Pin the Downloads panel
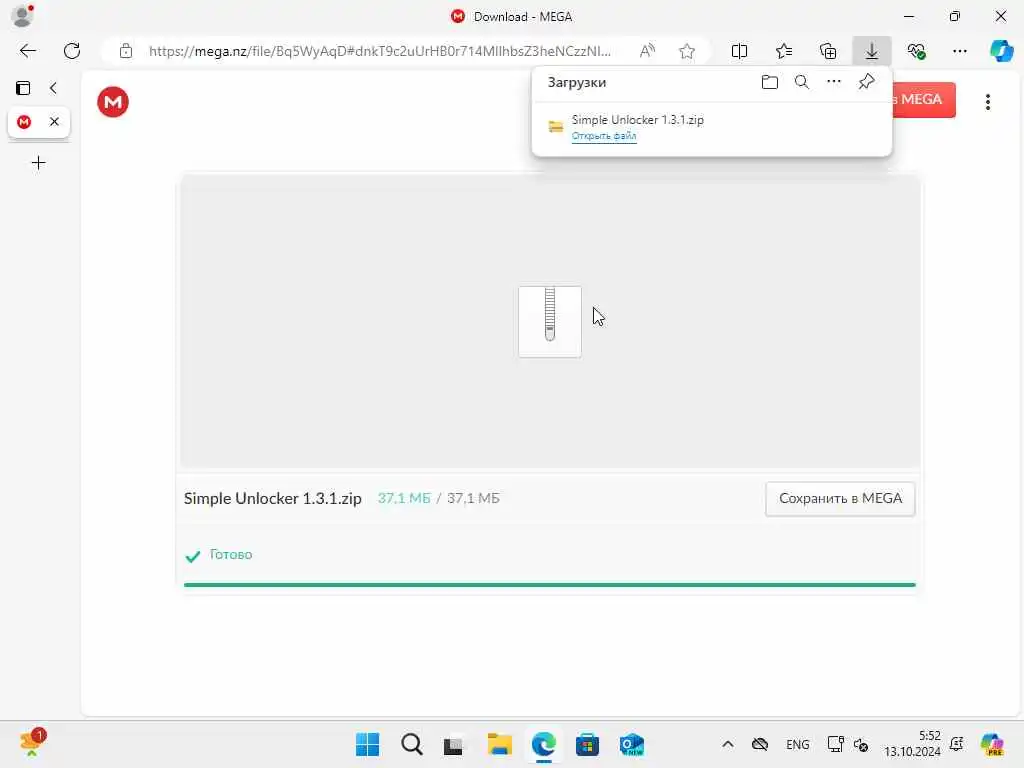Image resolution: width=1024 pixels, height=768 pixels. pyautogui.click(x=867, y=82)
